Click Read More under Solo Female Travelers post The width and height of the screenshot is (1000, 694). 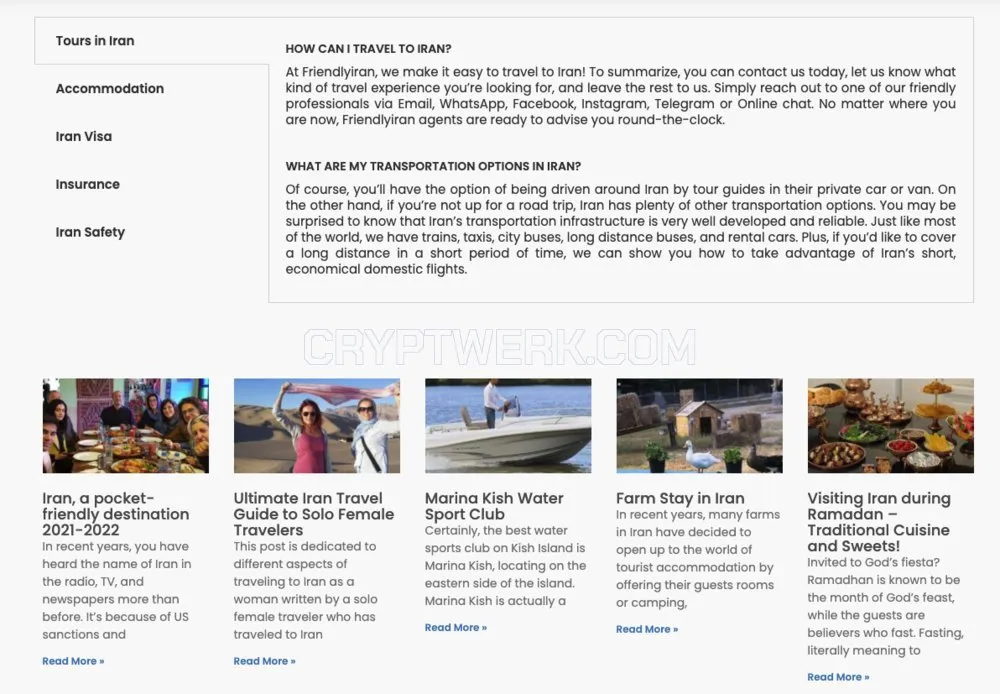tap(265, 661)
